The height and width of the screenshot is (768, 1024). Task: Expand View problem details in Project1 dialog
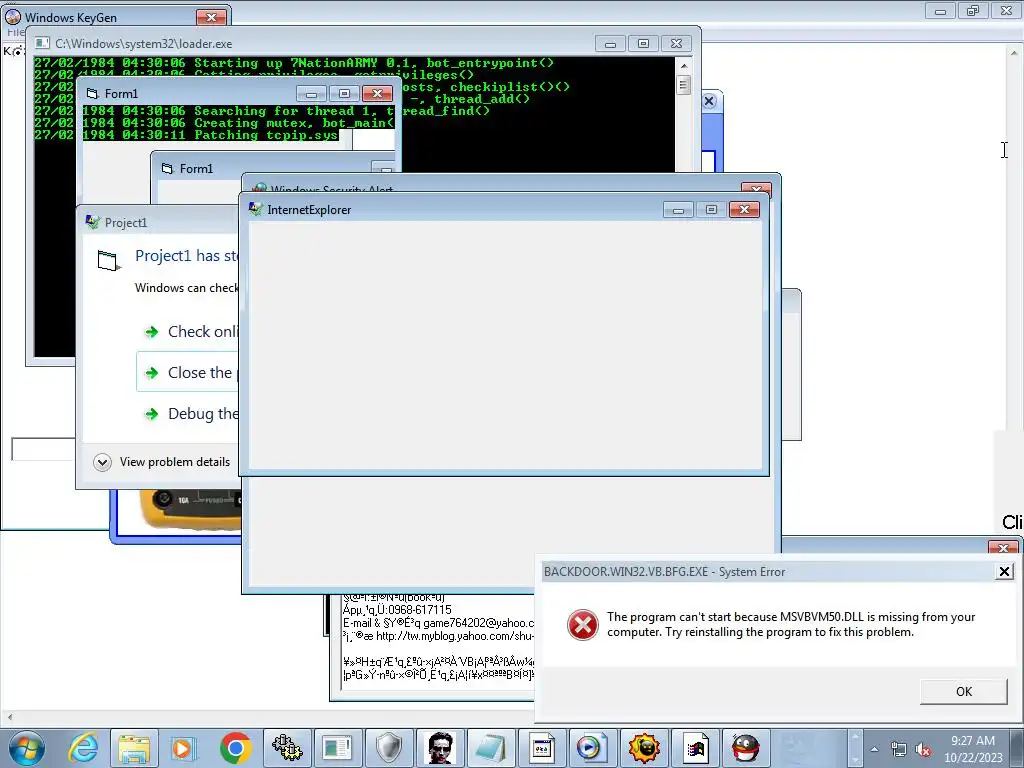pyautogui.click(x=103, y=462)
